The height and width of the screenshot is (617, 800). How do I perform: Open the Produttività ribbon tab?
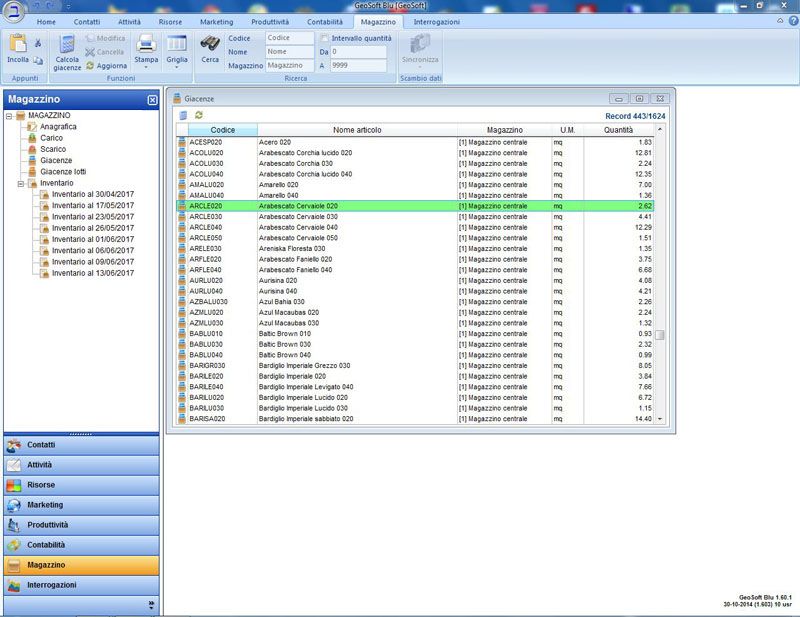[269, 21]
